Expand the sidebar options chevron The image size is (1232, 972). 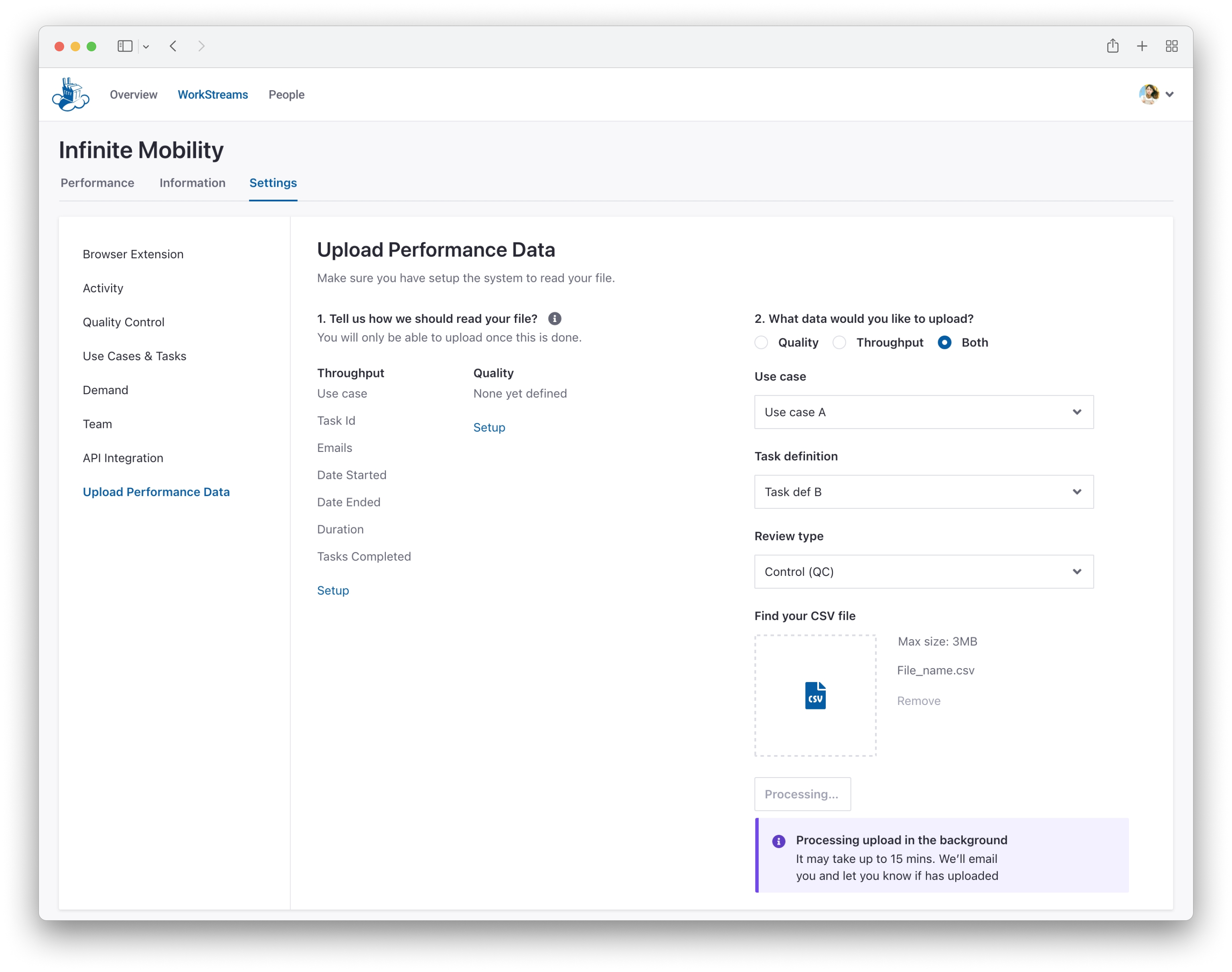(146, 47)
